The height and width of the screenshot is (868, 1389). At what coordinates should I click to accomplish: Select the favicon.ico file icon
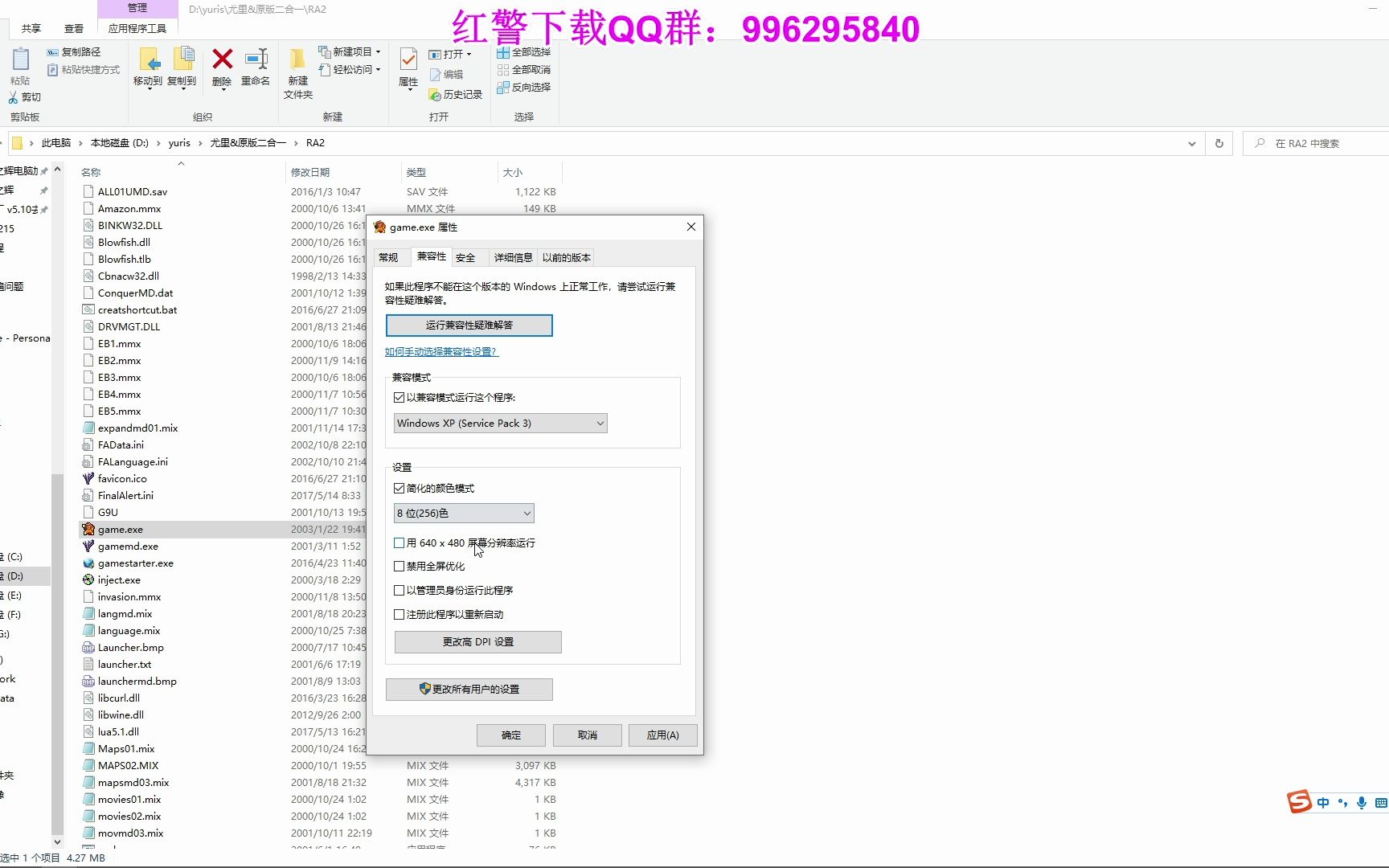88,479
